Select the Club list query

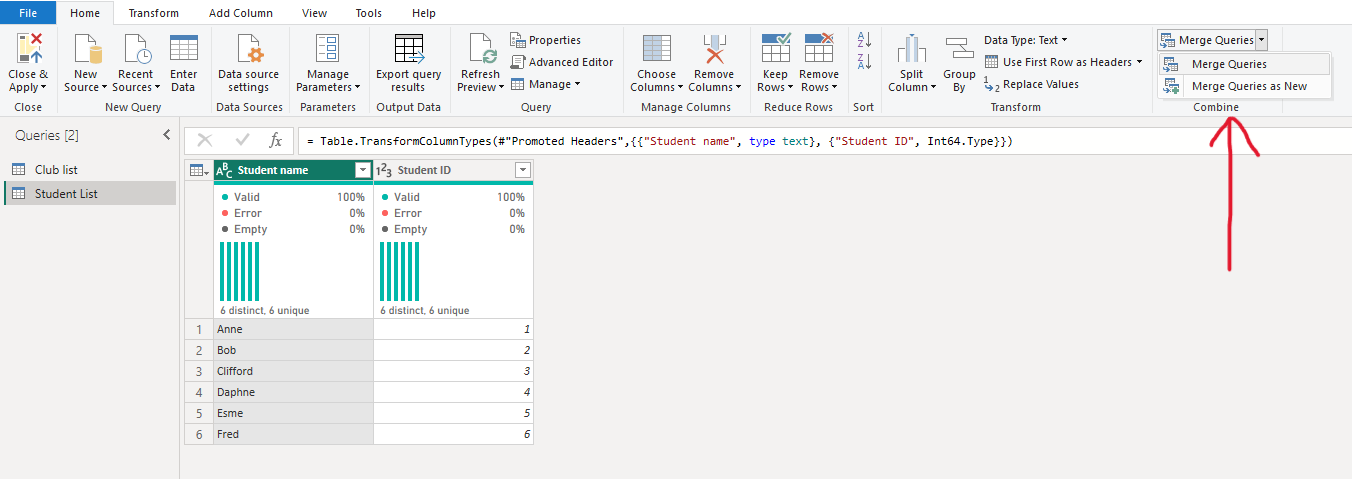[56, 170]
